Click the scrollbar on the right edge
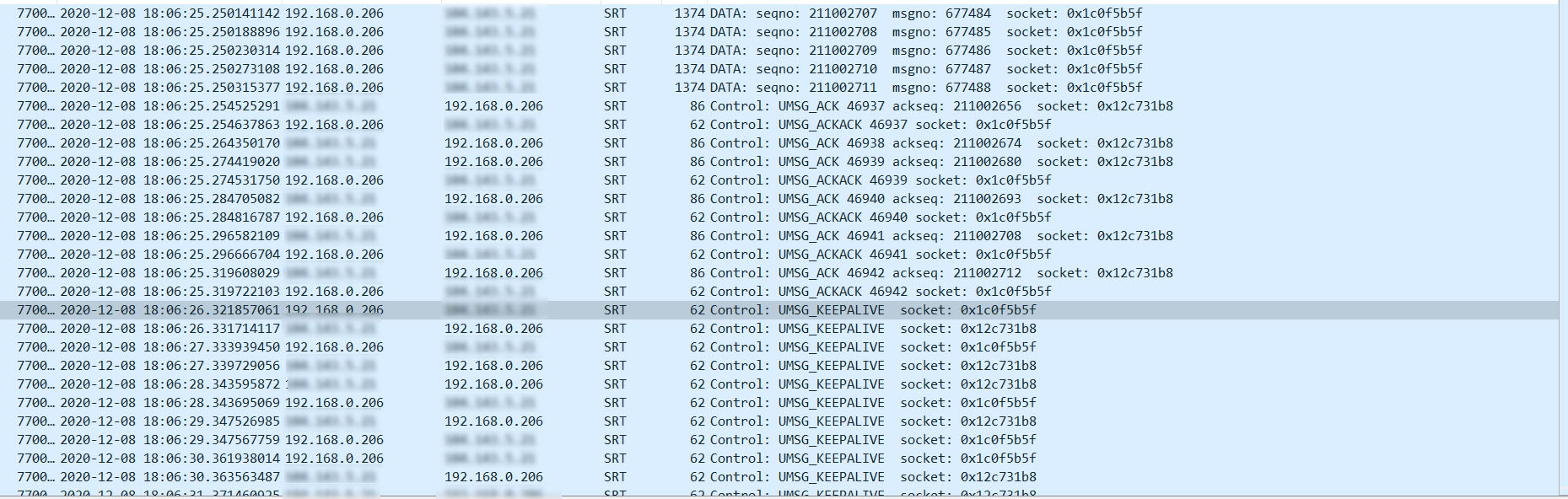1568x499 pixels. pyautogui.click(x=1561, y=249)
